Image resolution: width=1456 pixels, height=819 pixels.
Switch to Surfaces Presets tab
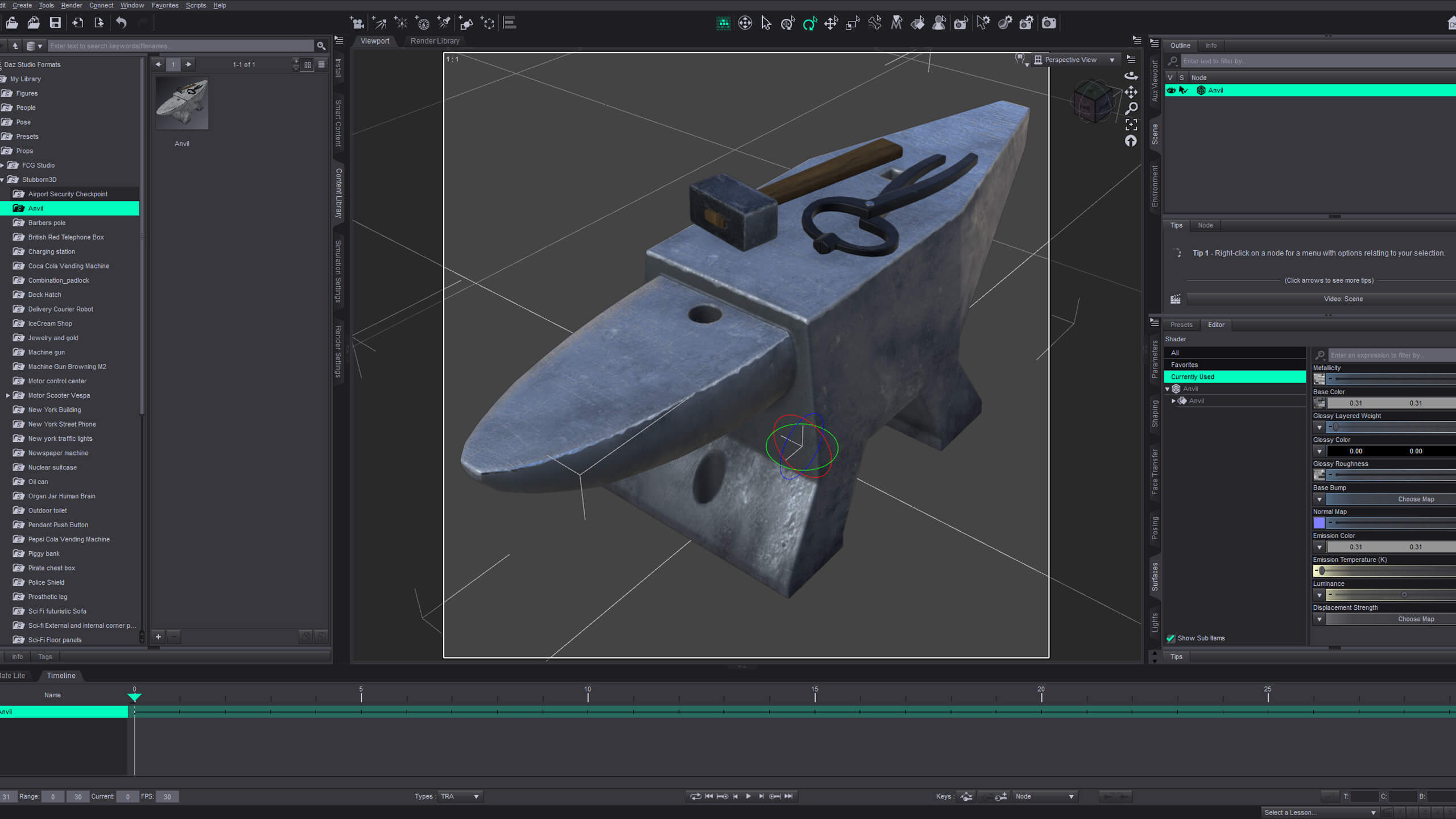[x=1181, y=325]
